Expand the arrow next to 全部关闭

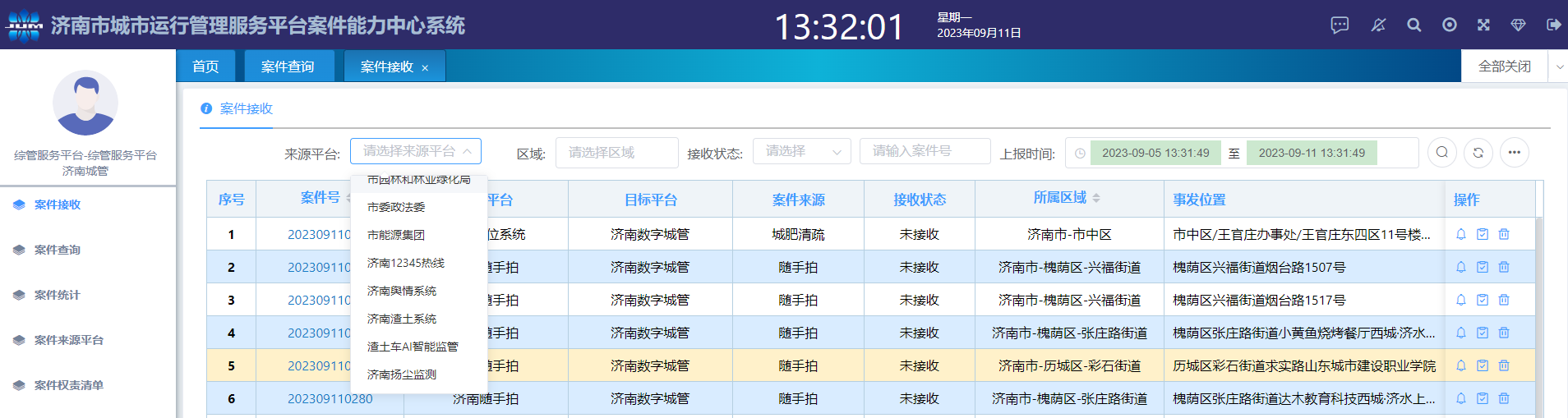point(1559,67)
